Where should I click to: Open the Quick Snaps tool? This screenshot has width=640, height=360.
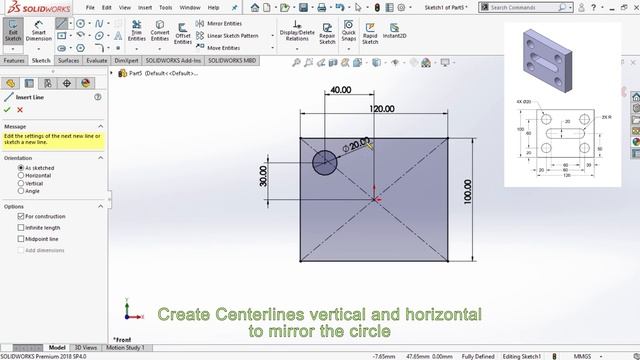coord(349,31)
